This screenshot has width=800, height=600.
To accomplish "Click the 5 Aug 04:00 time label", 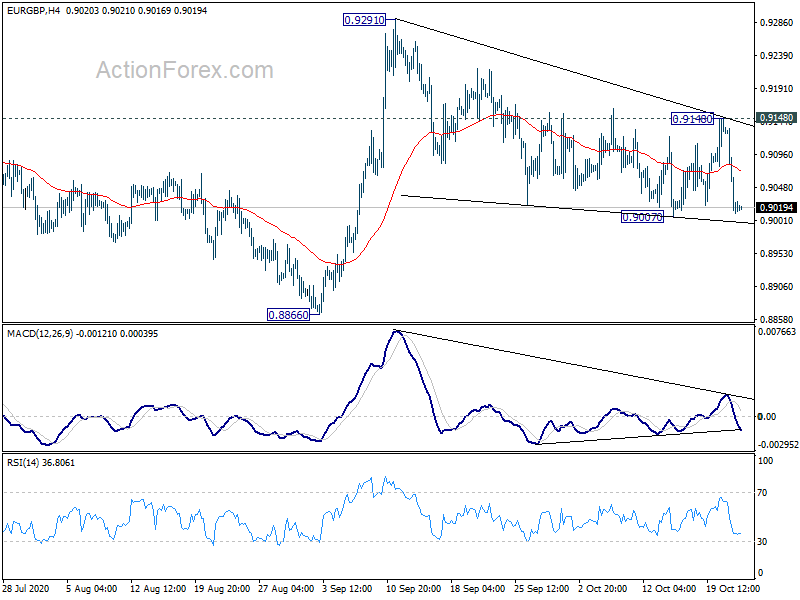I will point(92,588).
